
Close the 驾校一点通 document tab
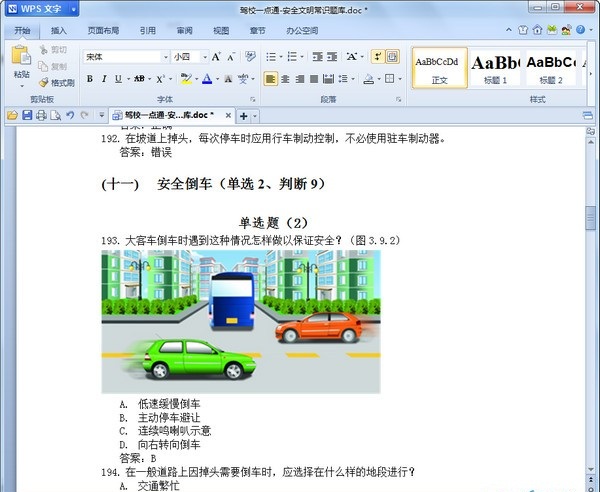coord(228,115)
